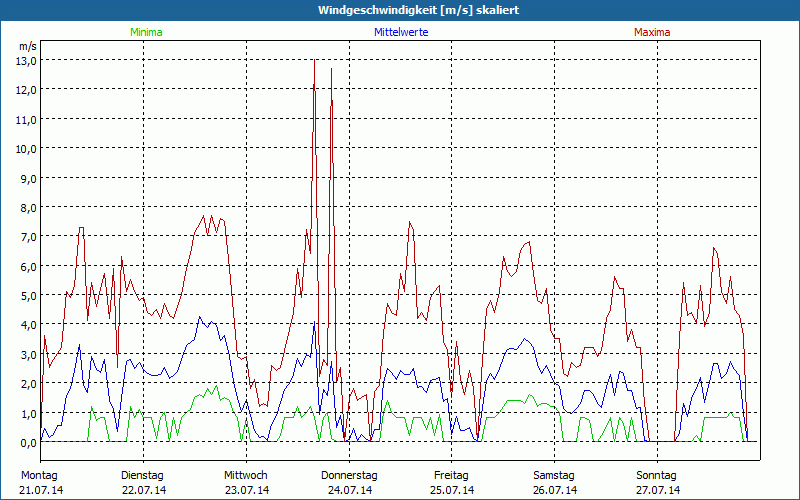Viewport: 800px width, 500px height.
Task: Click the 3,0 y-axis value
Action: pyautogui.click(x=29, y=355)
